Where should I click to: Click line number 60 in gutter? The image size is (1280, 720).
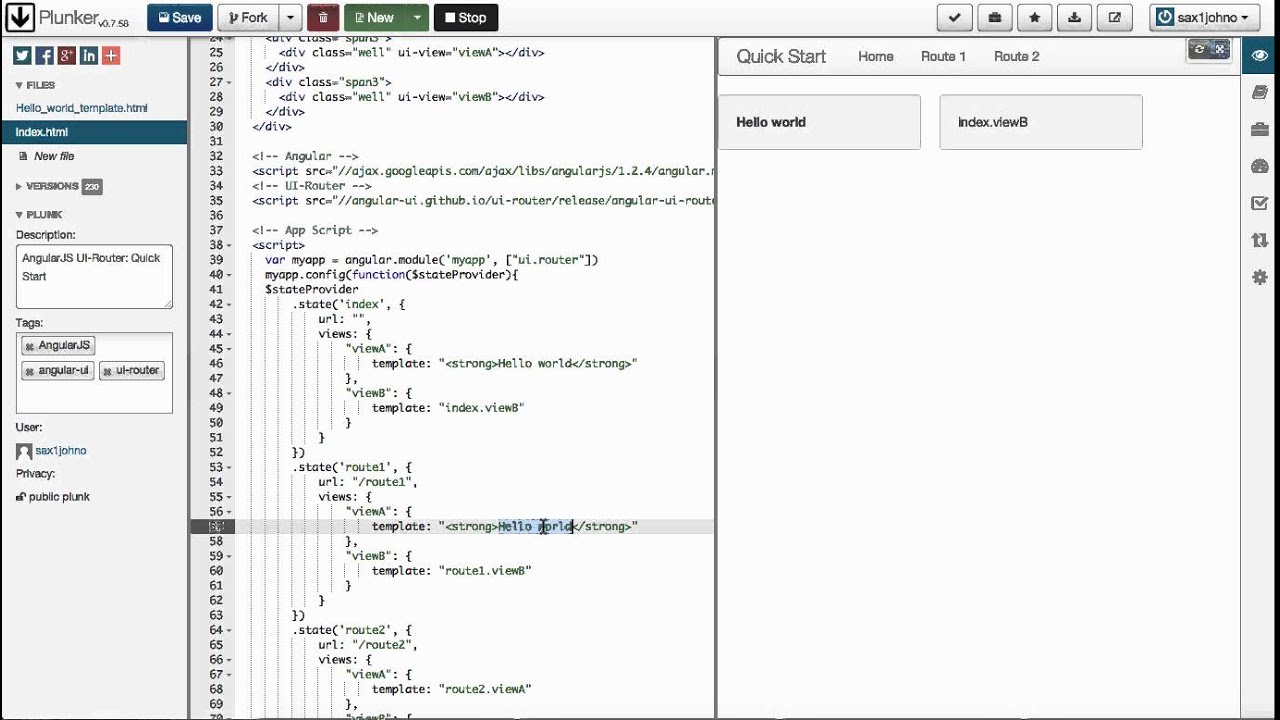tap(216, 571)
